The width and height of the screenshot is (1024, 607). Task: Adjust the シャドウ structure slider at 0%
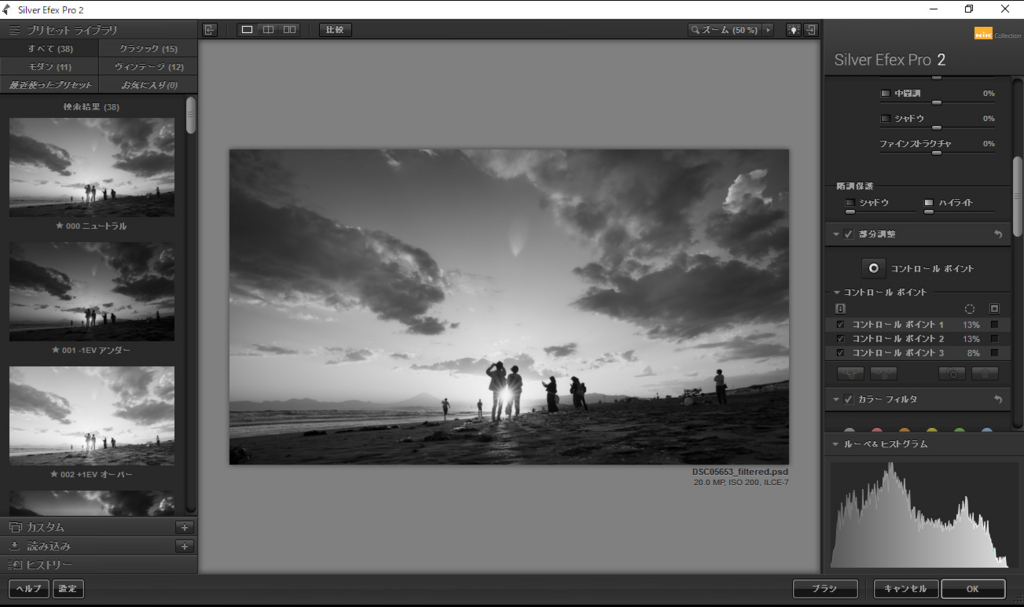[936, 127]
